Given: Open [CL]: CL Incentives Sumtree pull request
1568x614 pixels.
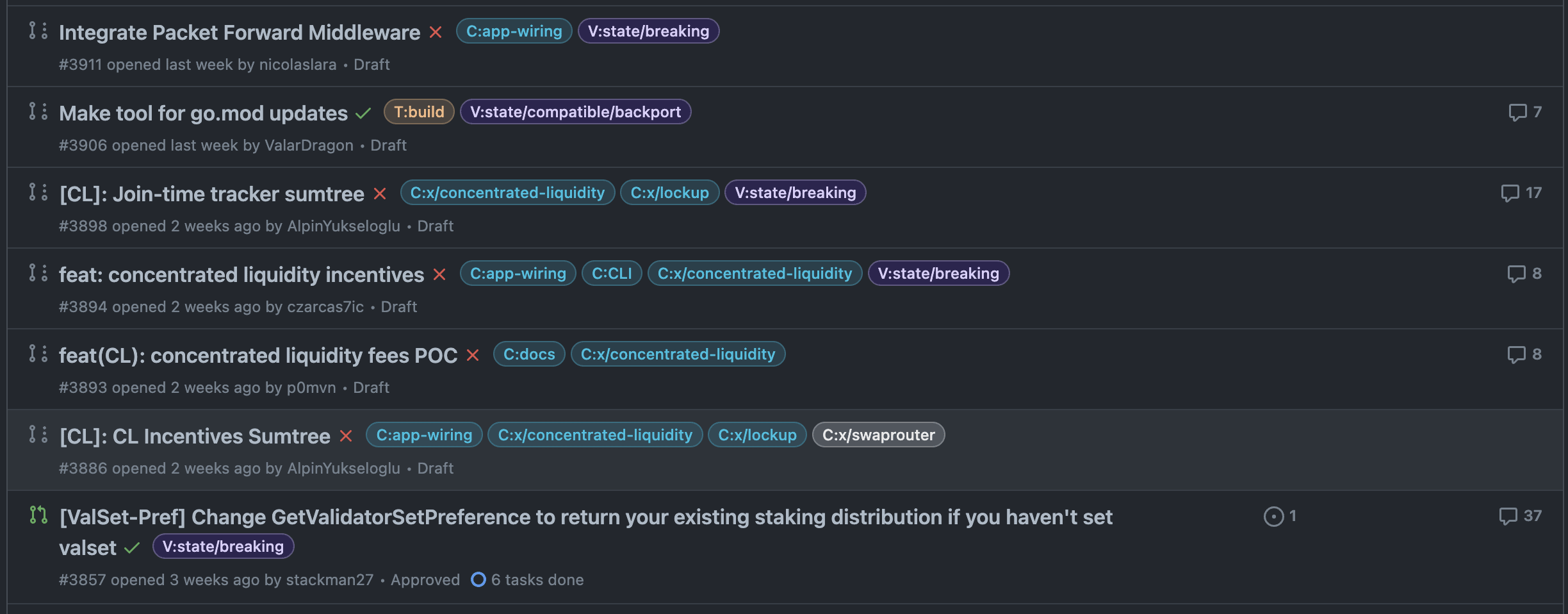Looking at the screenshot, I should (x=195, y=436).
